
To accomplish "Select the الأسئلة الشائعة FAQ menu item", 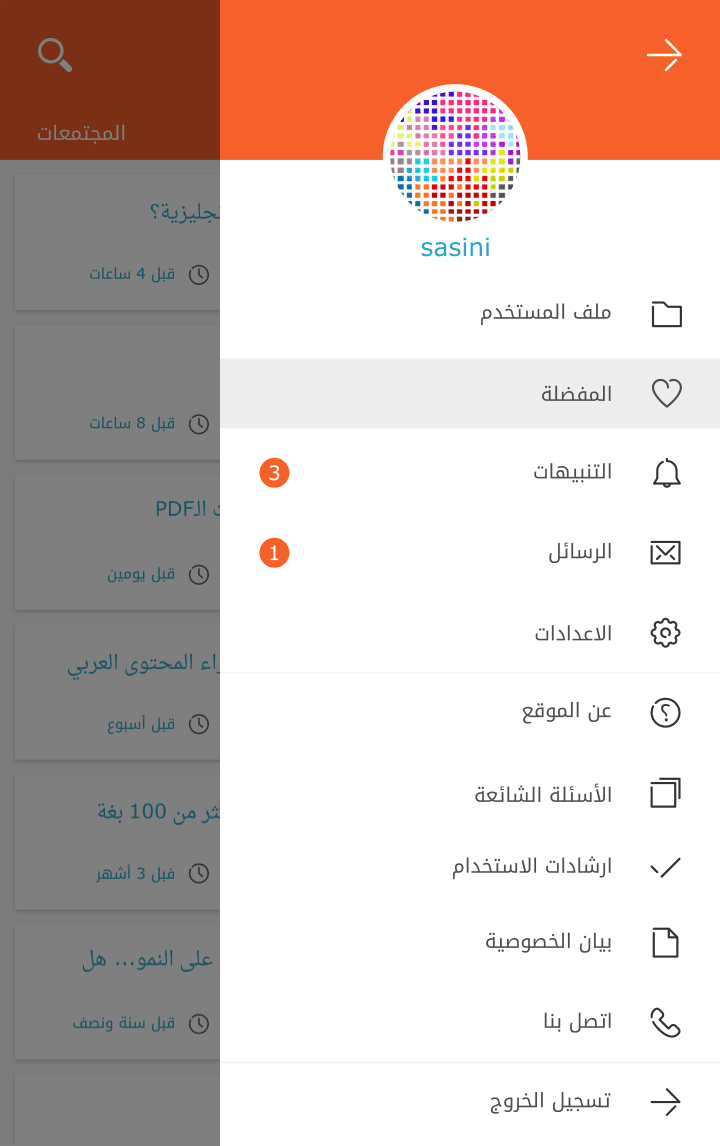I will pyautogui.click(x=543, y=795).
